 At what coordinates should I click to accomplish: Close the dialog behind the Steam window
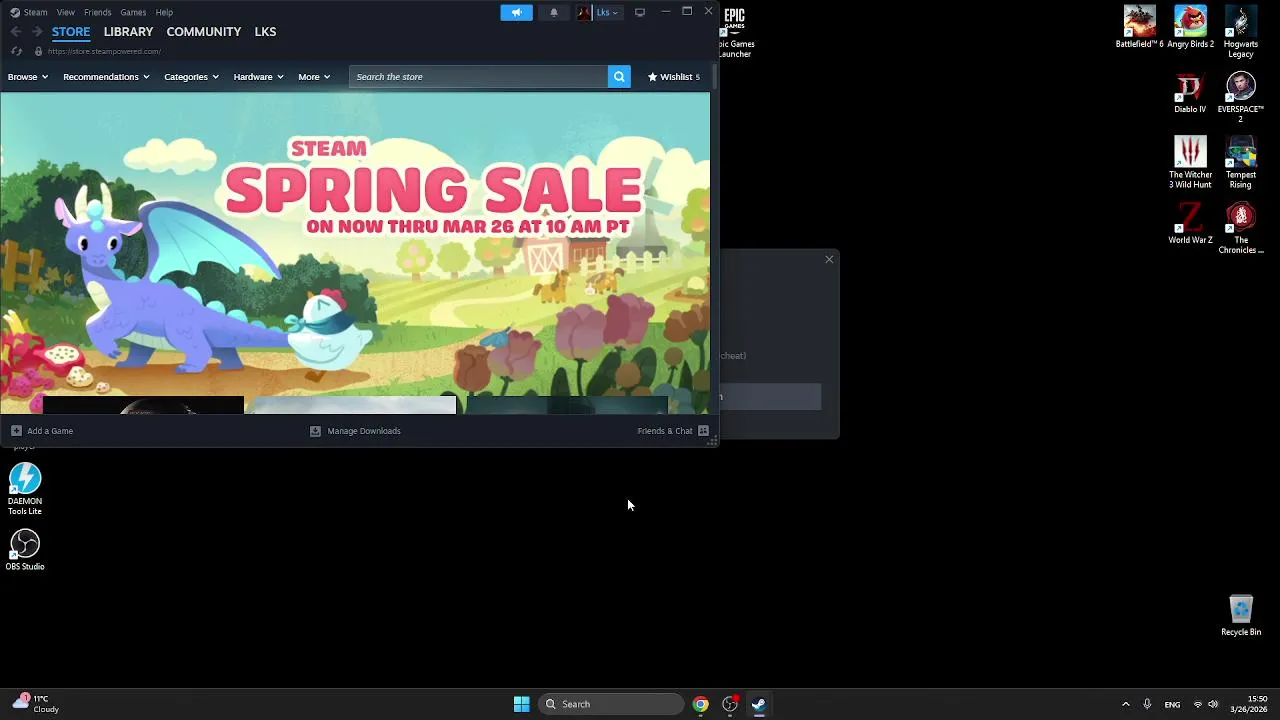[x=829, y=260]
